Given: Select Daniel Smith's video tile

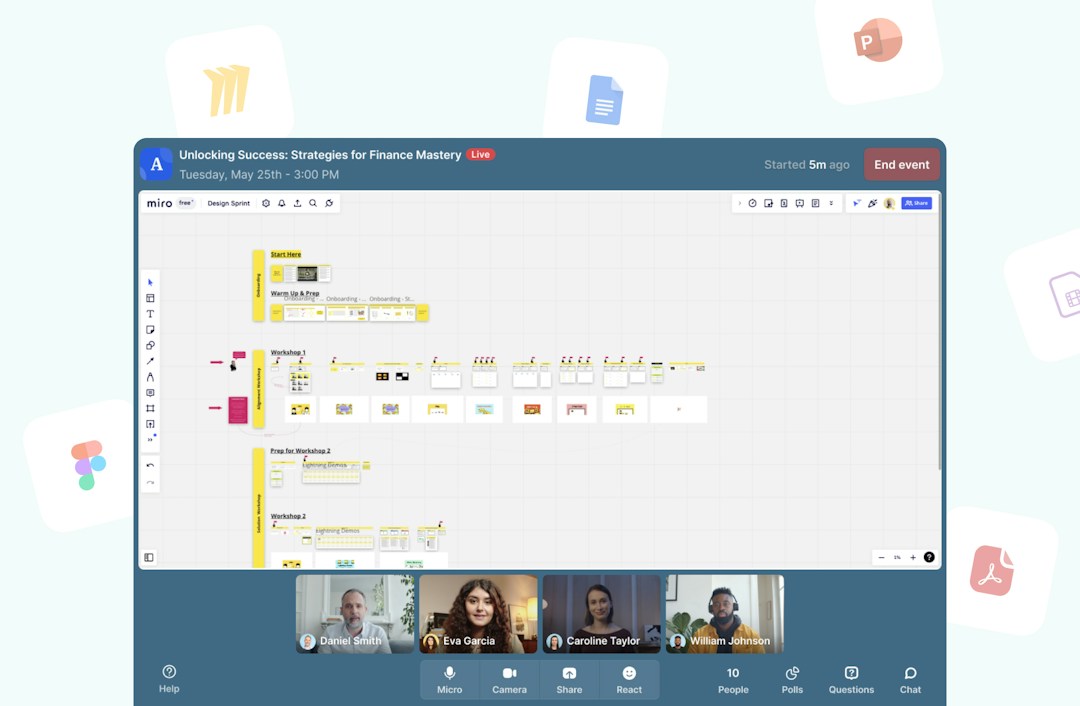Looking at the screenshot, I should coord(355,614).
